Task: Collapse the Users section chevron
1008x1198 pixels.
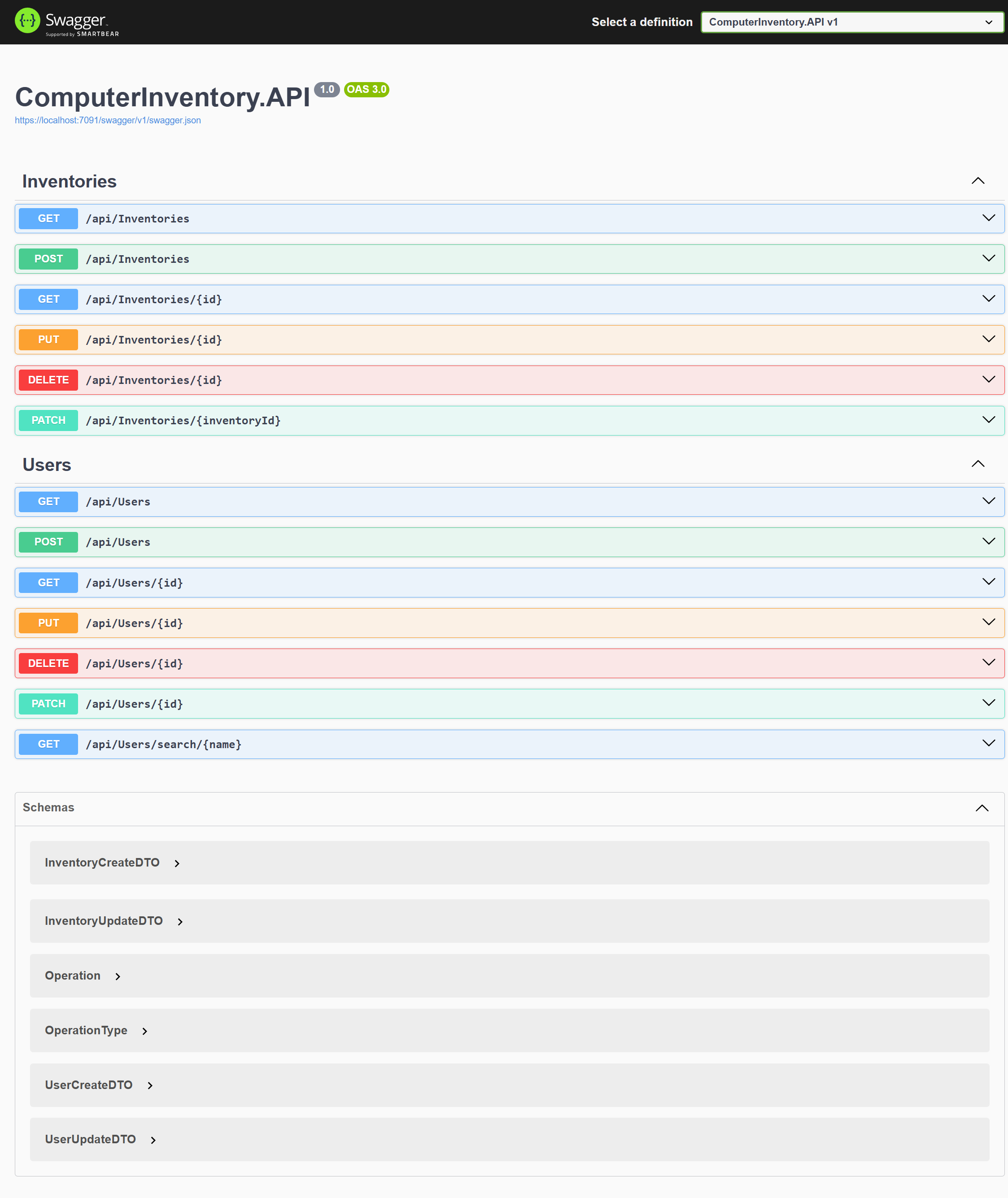Action: (x=977, y=464)
